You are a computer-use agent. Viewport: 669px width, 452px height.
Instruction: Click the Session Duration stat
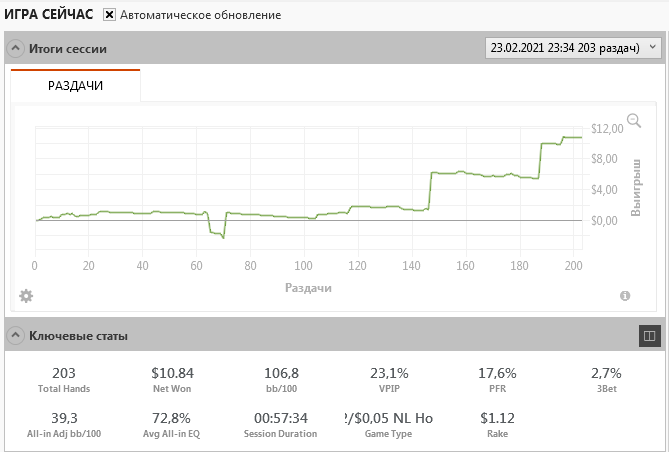pyautogui.click(x=280, y=424)
